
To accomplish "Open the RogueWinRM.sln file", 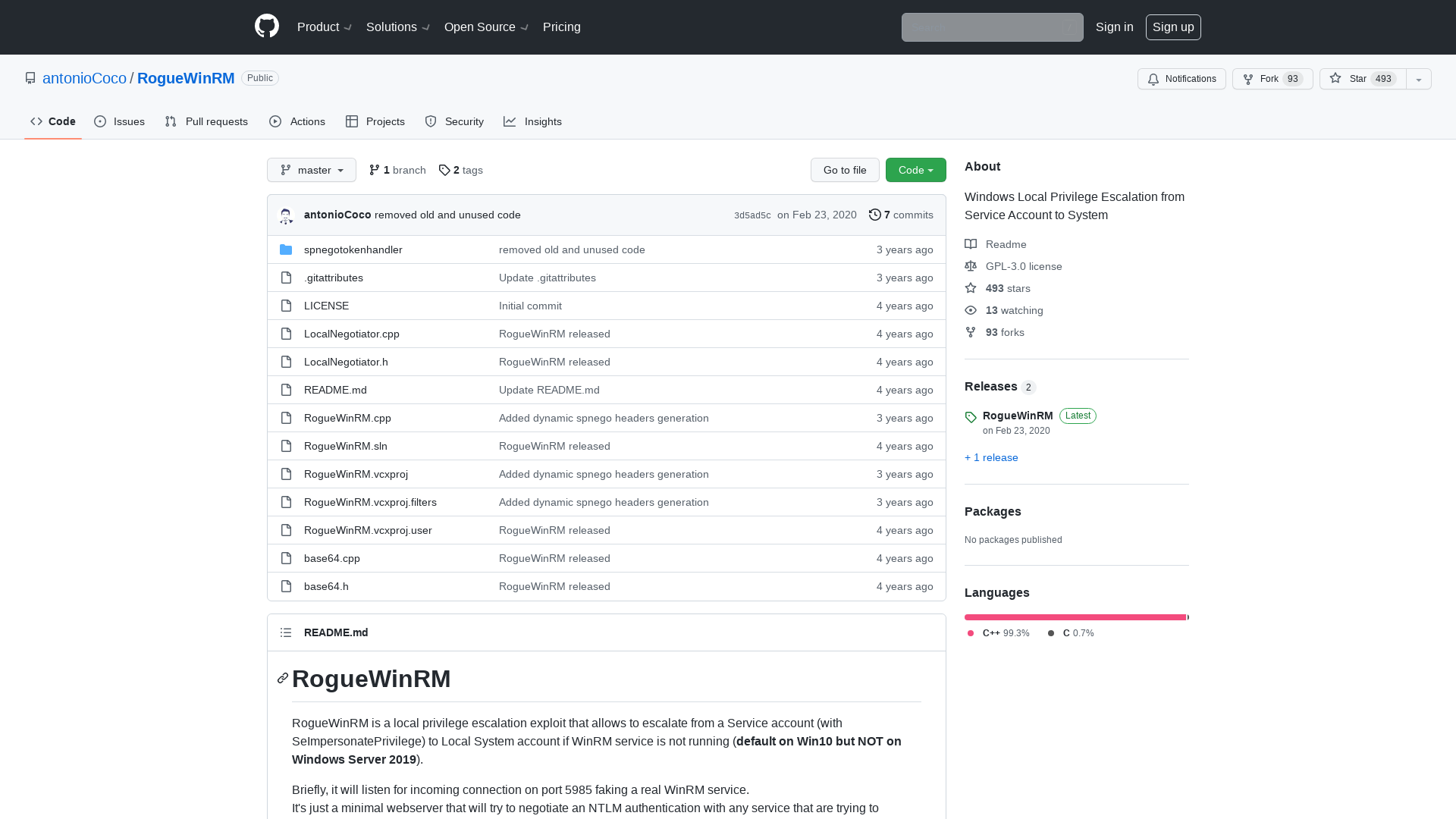I will coord(346,446).
